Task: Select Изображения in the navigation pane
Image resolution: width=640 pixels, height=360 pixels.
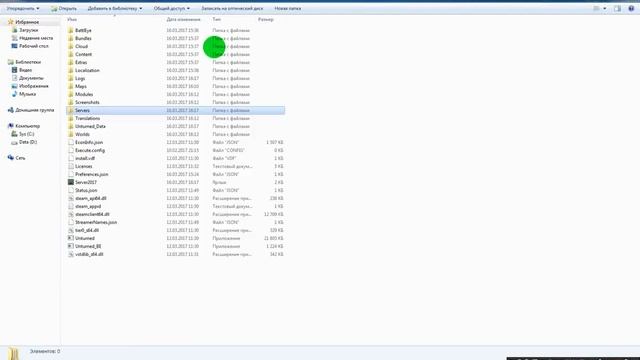Action: pyautogui.click(x=34, y=86)
